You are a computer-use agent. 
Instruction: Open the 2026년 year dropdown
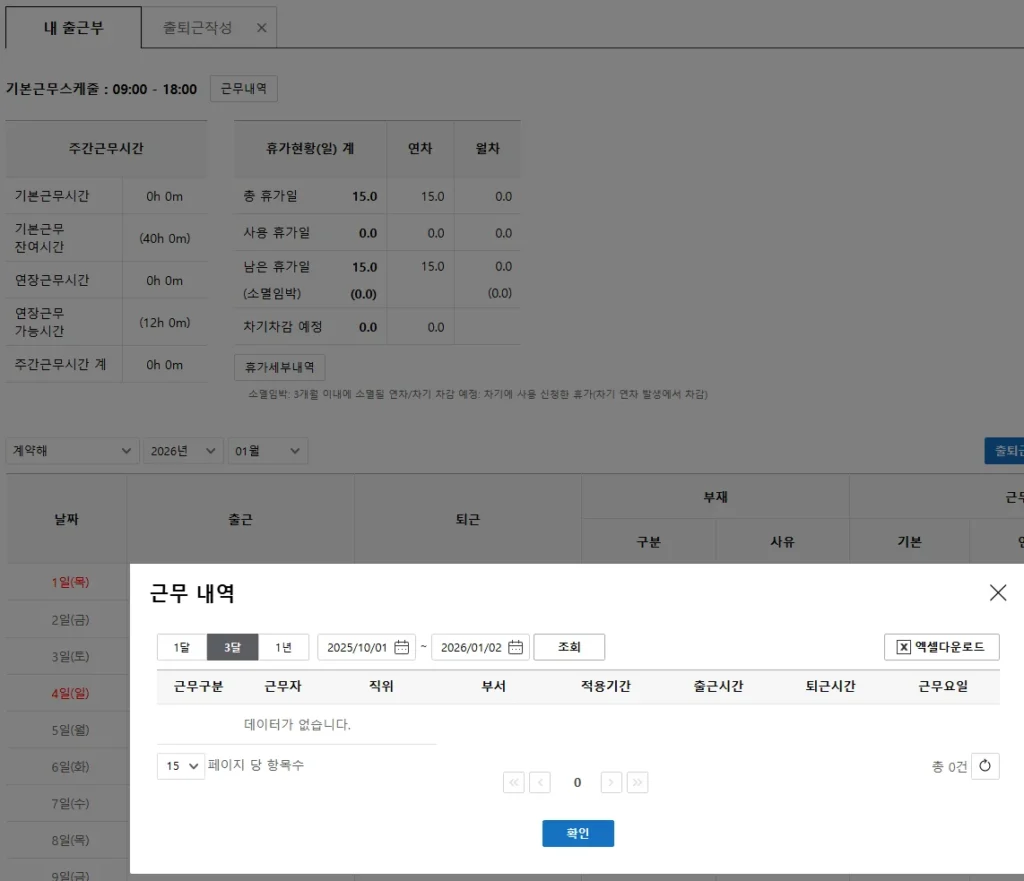point(181,451)
